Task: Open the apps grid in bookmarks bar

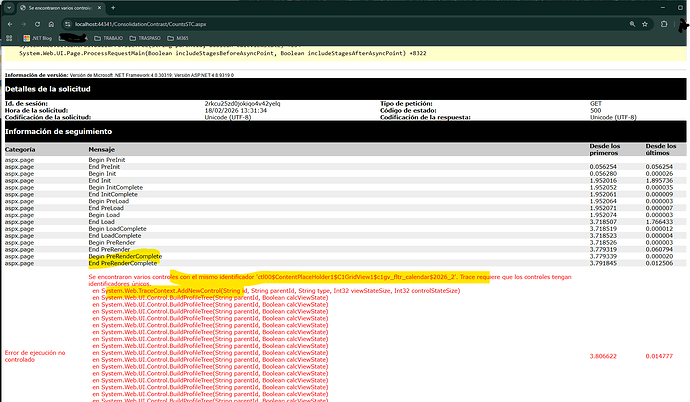Action: (x=10, y=38)
